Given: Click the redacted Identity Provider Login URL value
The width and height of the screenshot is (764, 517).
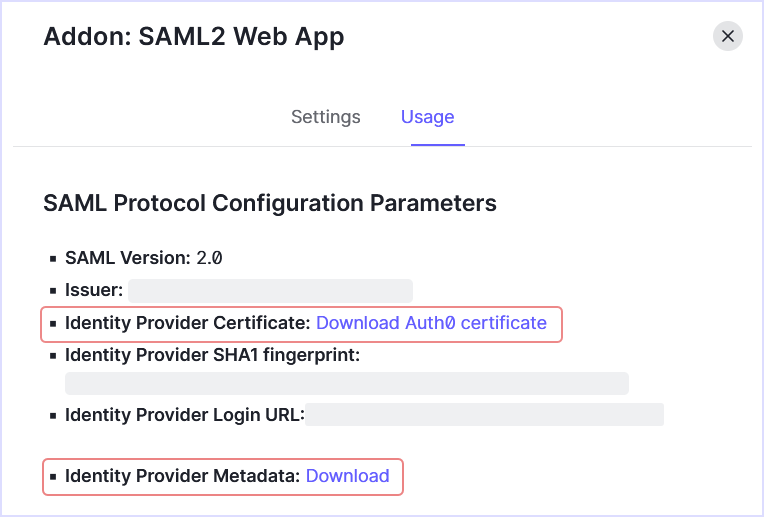Looking at the screenshot, I should pos(484,414).
